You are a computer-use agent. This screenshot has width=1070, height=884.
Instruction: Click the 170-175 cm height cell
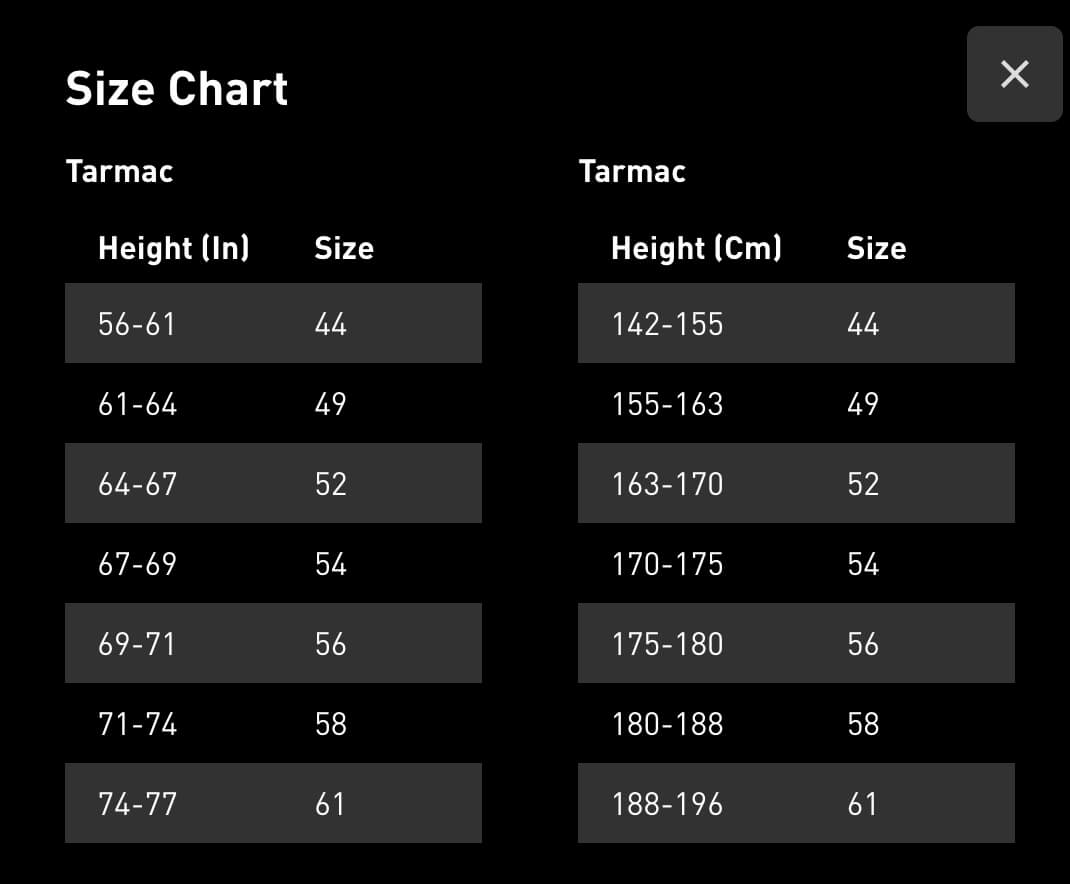[x=667, y=564]
